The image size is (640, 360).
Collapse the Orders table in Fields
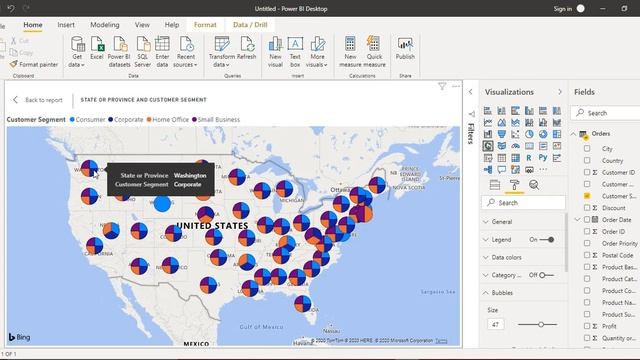pyautogui.click(x=573, y=133)
